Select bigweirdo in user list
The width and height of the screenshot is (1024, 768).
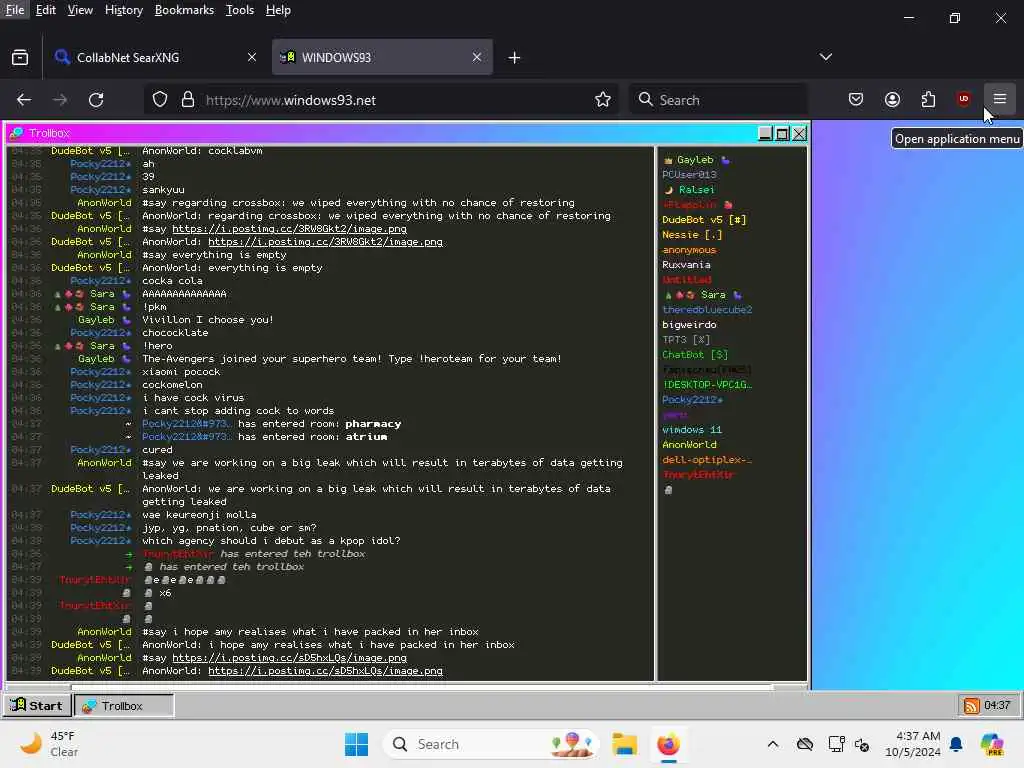pyautogui.click(x=689, y=325)
